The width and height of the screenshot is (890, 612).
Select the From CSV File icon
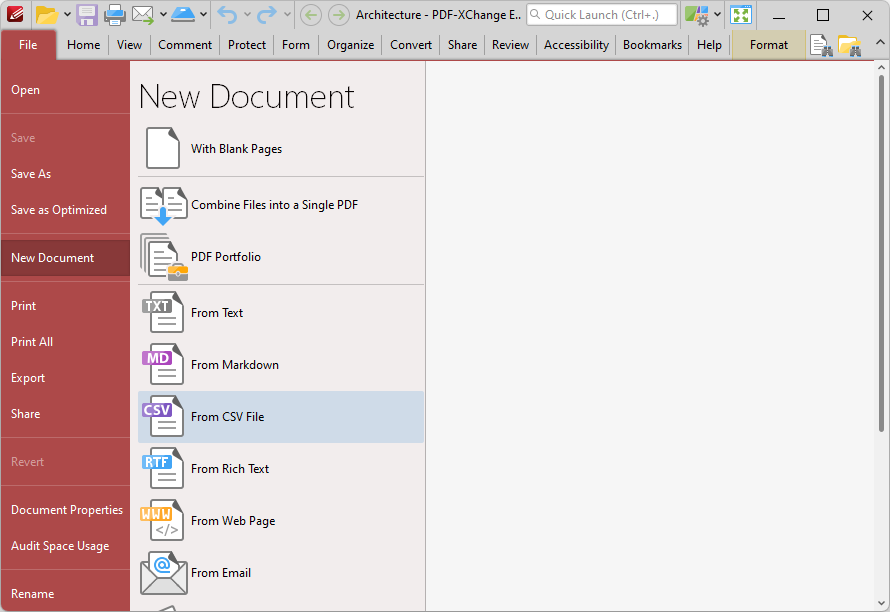pos(163,417)
